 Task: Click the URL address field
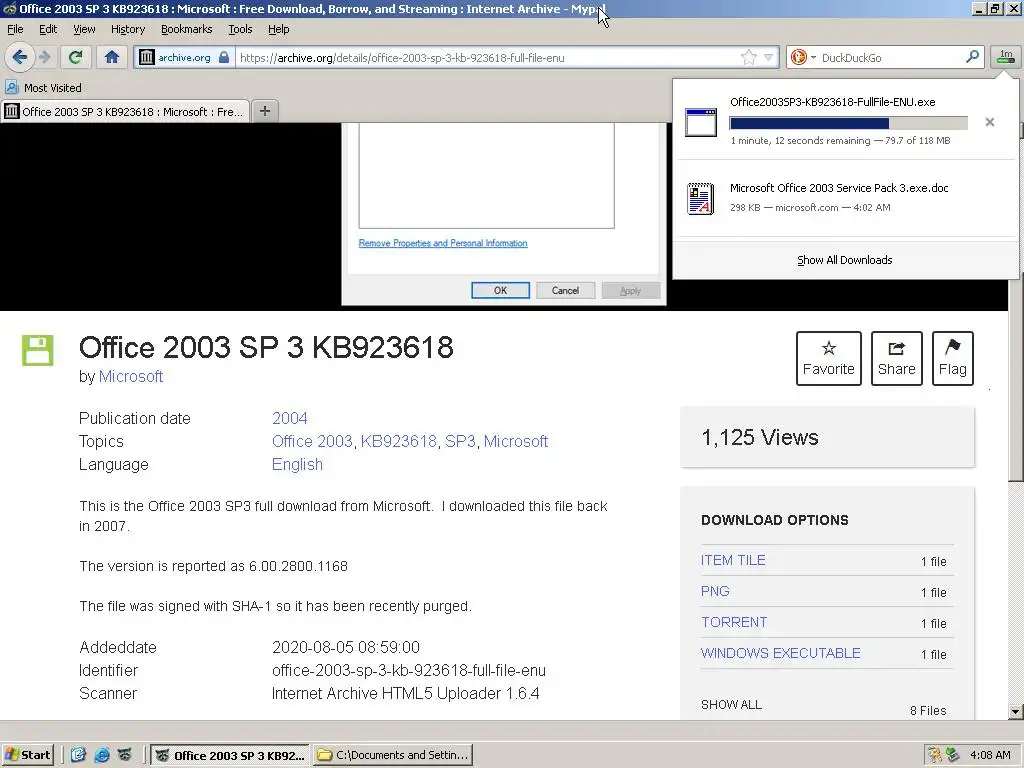[487, 57]
